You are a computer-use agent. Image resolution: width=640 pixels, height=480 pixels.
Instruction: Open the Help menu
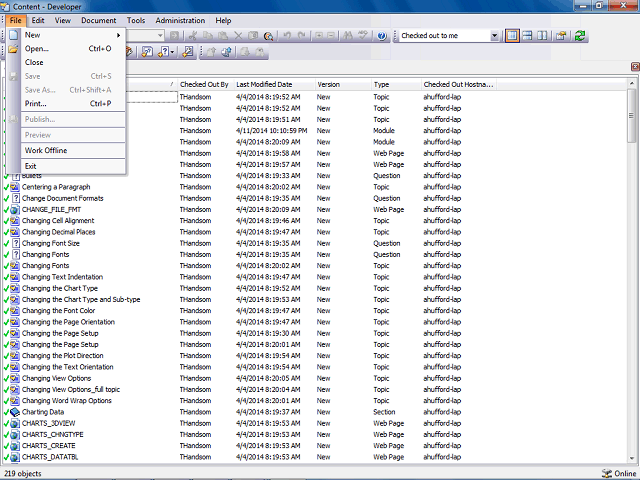pos(223,20)
